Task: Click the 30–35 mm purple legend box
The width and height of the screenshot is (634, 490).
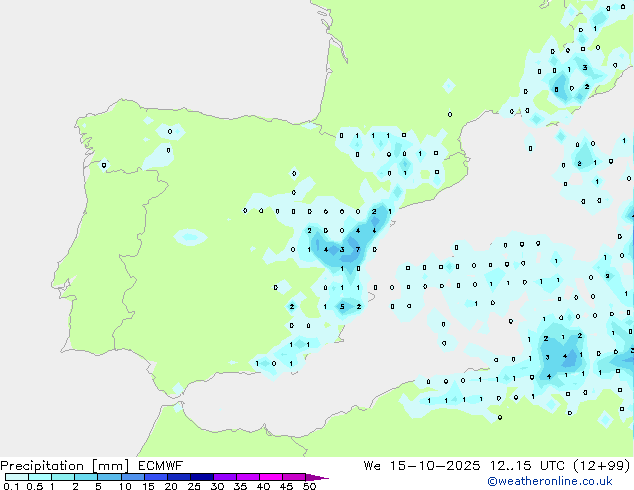Action: tap(224, 477)
